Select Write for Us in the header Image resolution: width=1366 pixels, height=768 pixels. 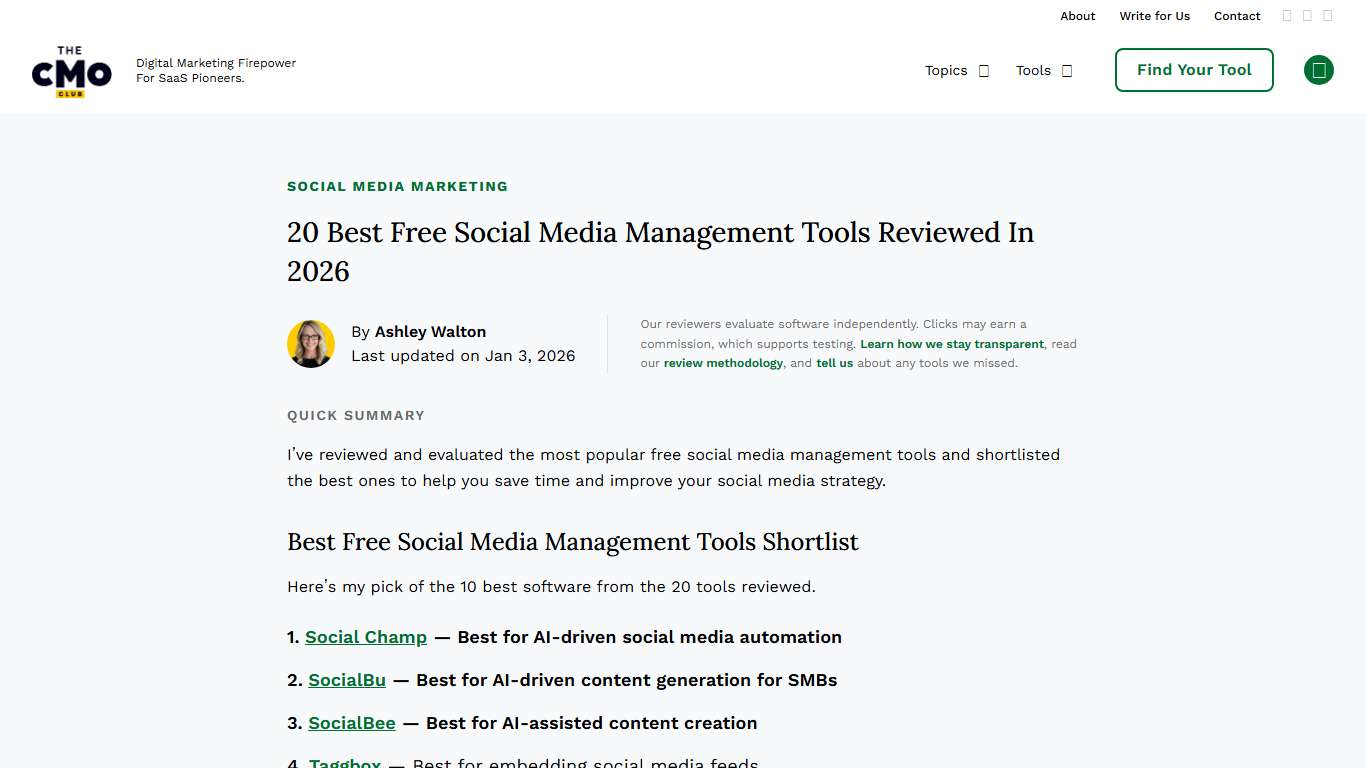tap(1154, 16)
